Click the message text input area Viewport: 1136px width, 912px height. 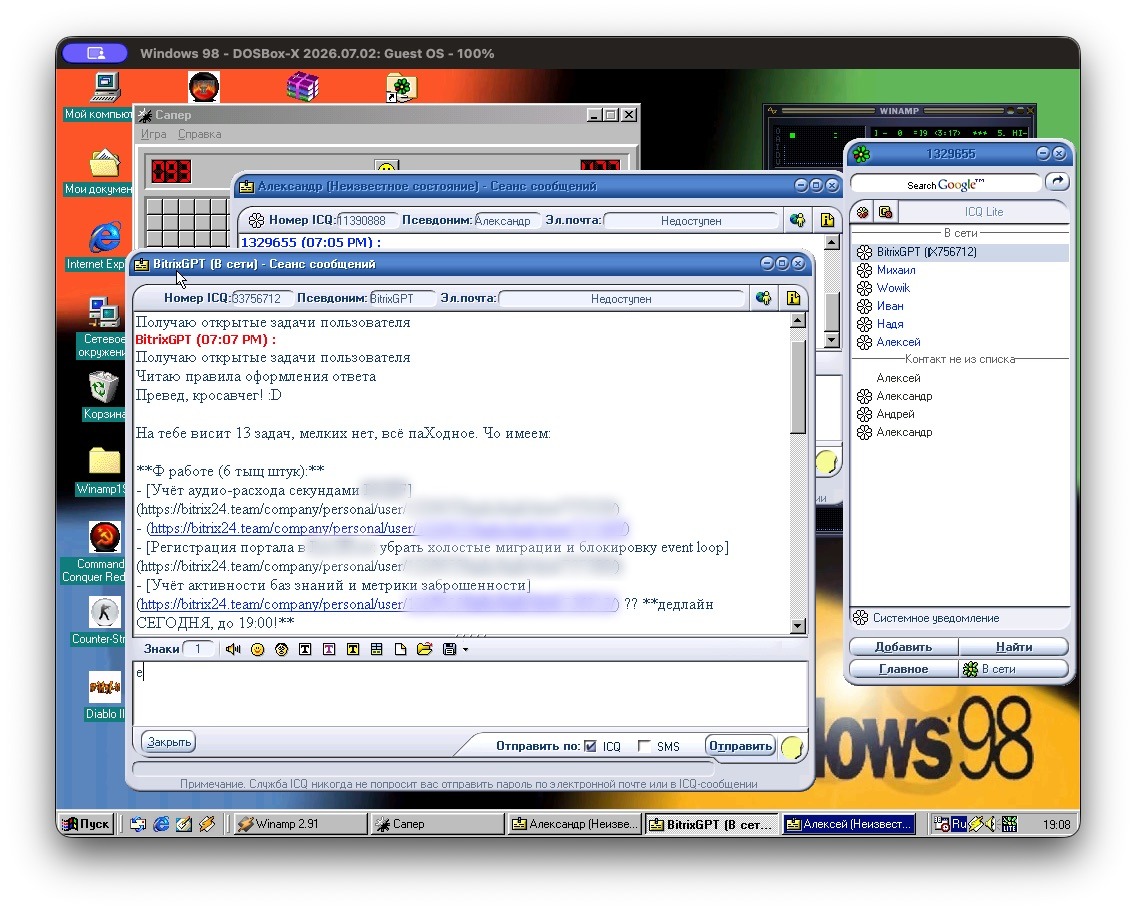point(470,694)
